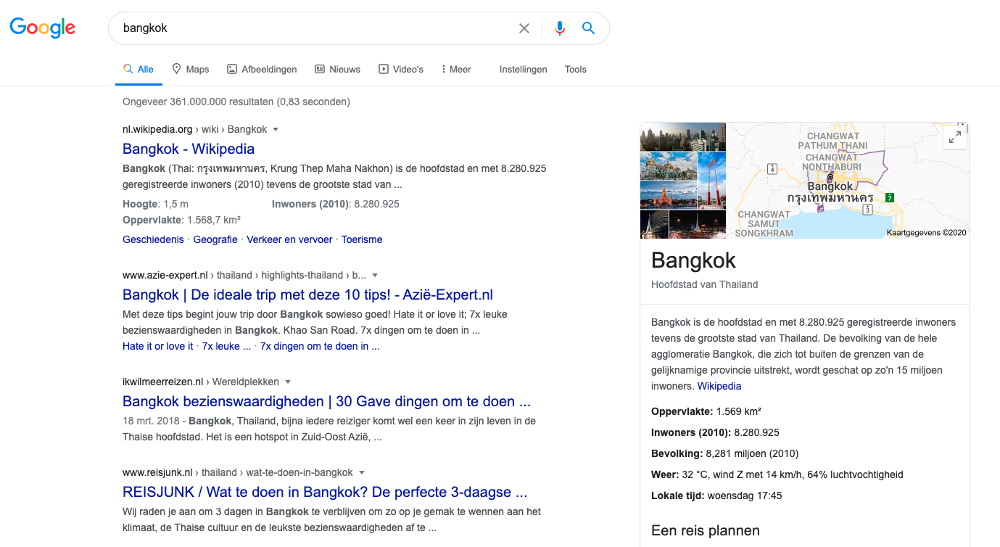Select the Alle tab
Image resolution: width=1000 pixels, height=547 pixels.
tap(138, 69)
